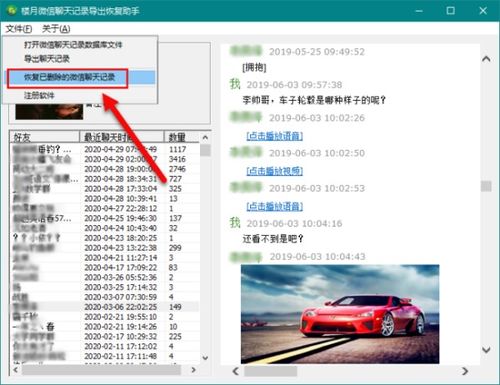Click the app icon in title bar
This screenshot has width=500, height=385.
11,10
